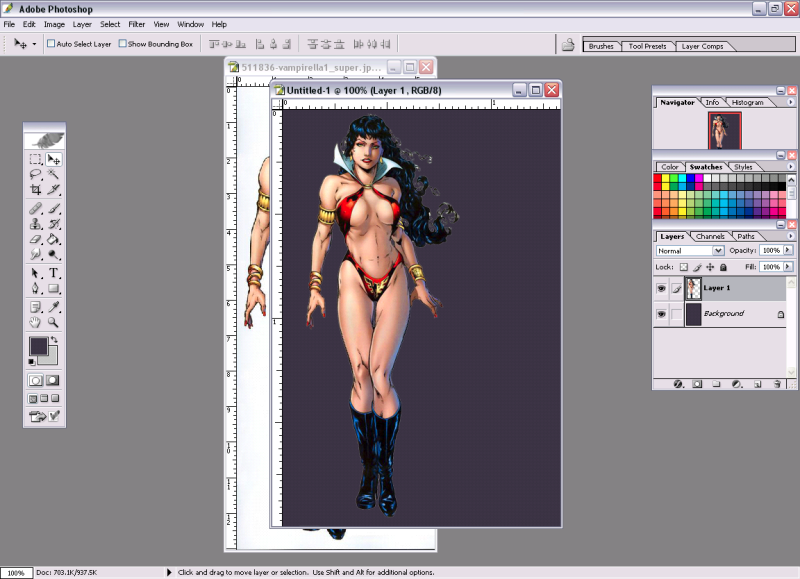Open the Layer Comps tab
800x579 pixels.
click(702, 46)
